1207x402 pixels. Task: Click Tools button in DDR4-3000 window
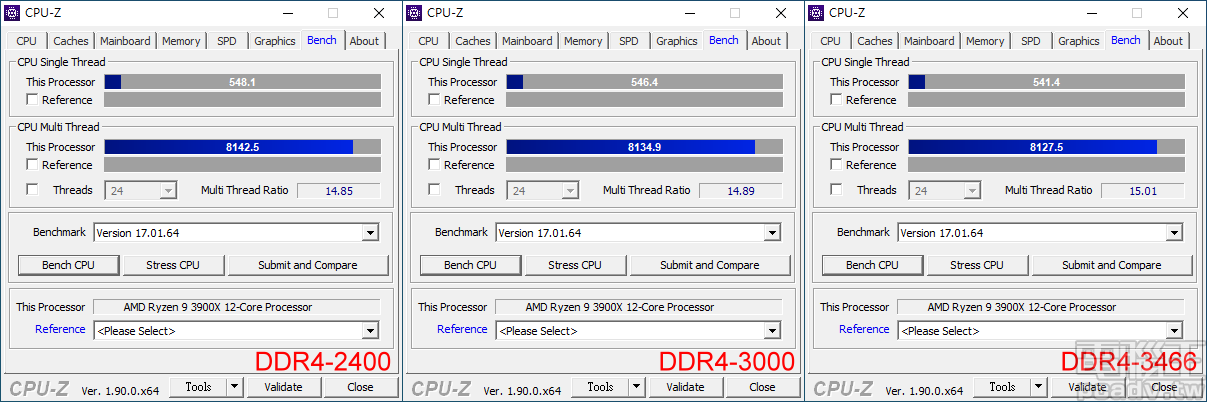point(600,387)
